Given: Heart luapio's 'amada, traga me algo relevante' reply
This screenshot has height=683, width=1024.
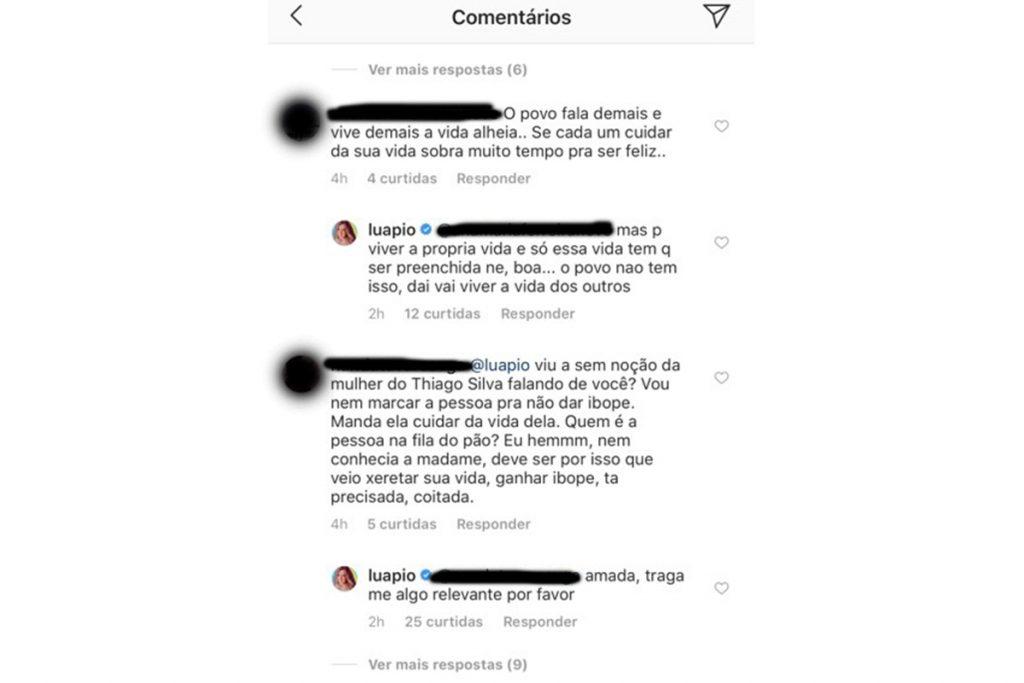Looking at the screenshot, I should 721,588.
